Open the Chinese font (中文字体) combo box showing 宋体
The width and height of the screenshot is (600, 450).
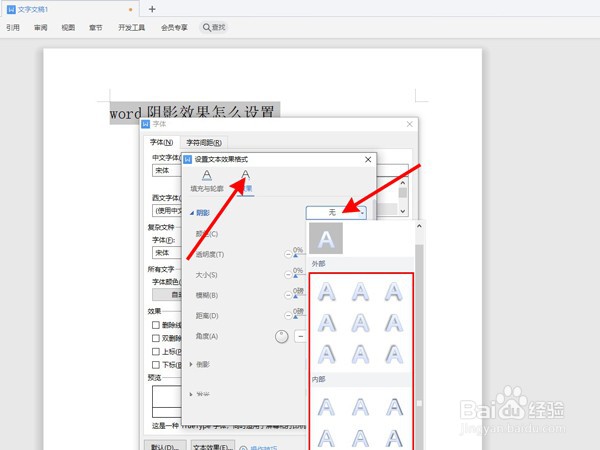point(167,170)
